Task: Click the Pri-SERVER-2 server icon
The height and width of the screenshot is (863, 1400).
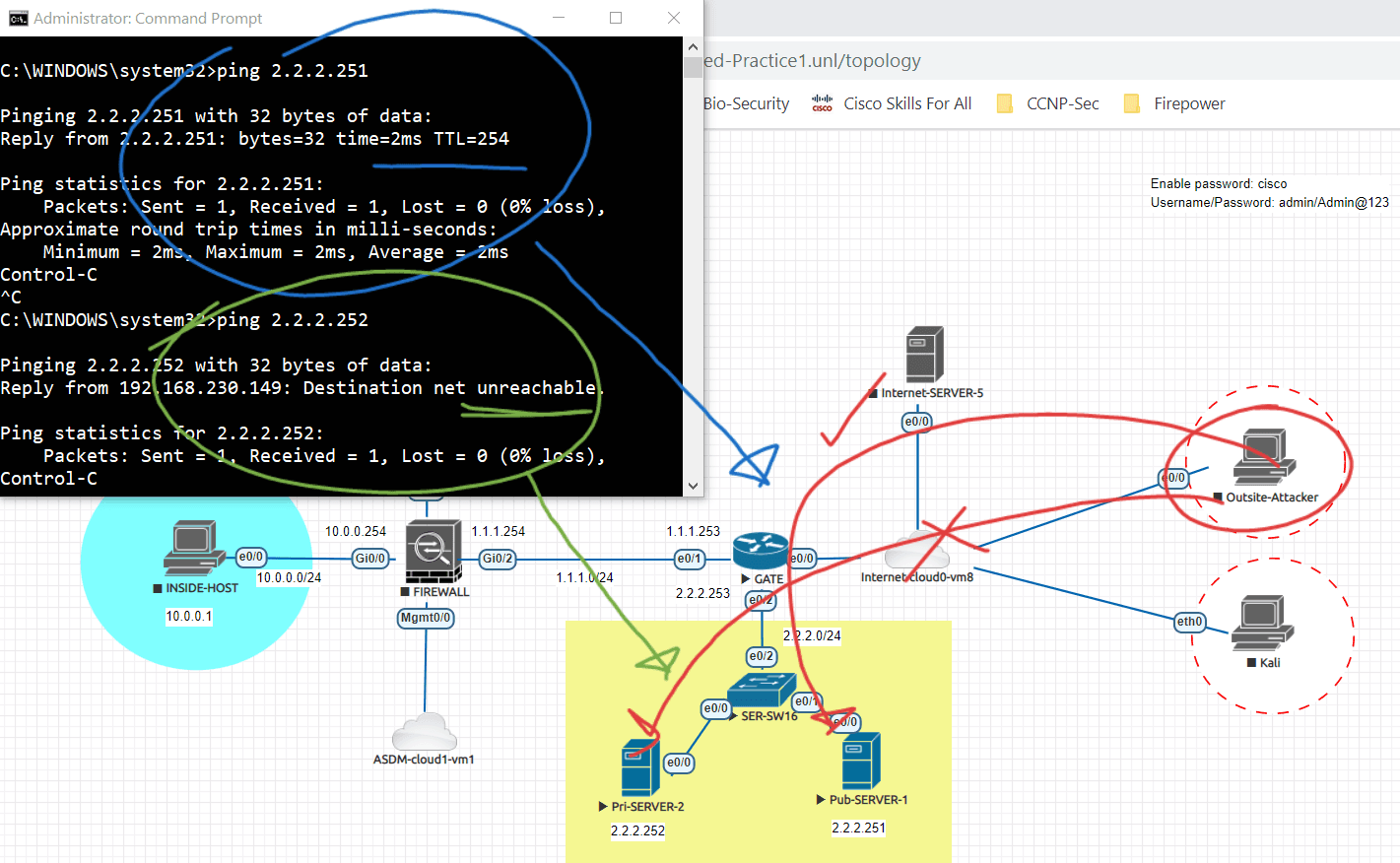Action: pyautogui.click(x=640, y=768)
